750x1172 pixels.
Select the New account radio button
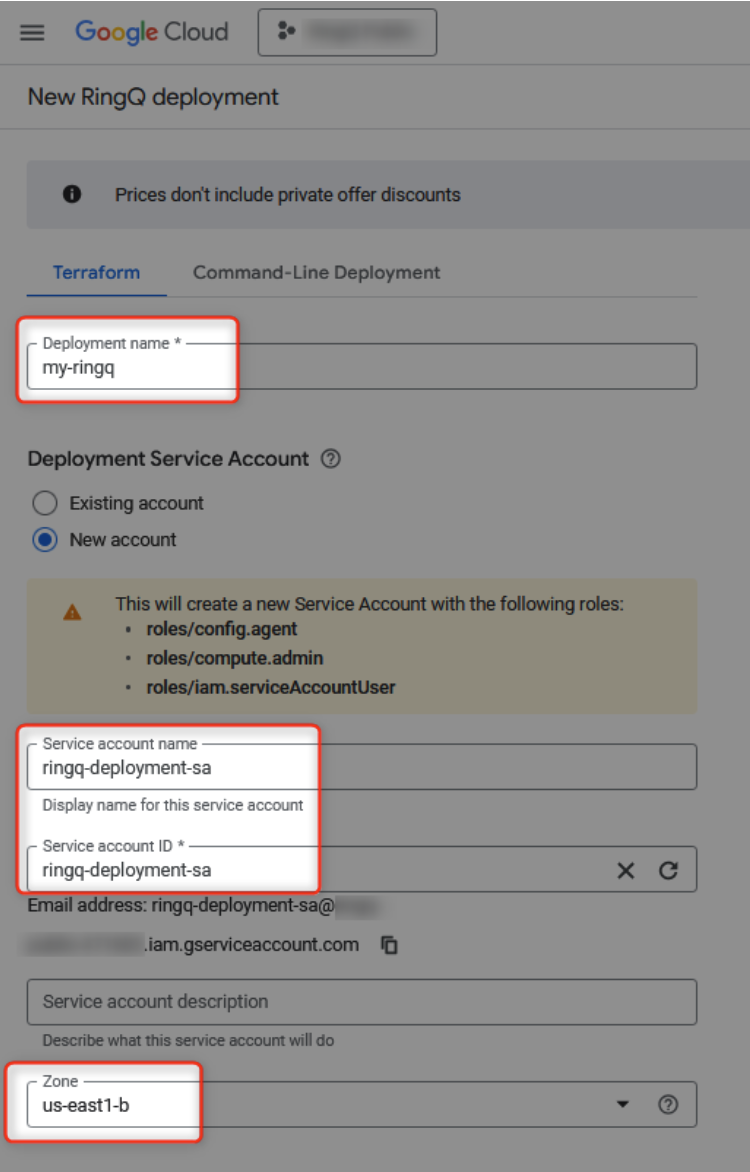[45, 540]
